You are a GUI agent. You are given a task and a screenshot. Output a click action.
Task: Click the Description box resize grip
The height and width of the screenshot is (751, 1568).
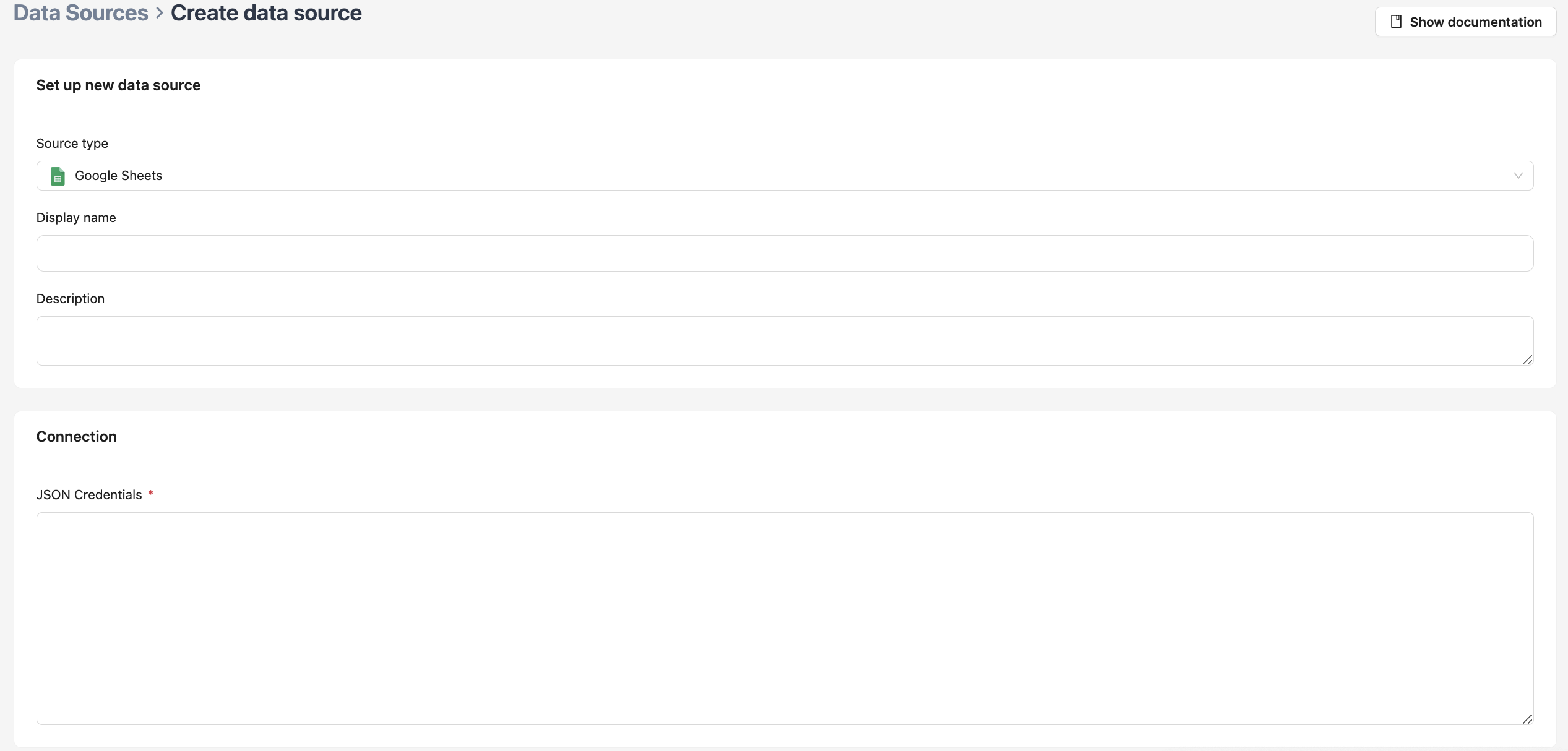(1527, 360)
